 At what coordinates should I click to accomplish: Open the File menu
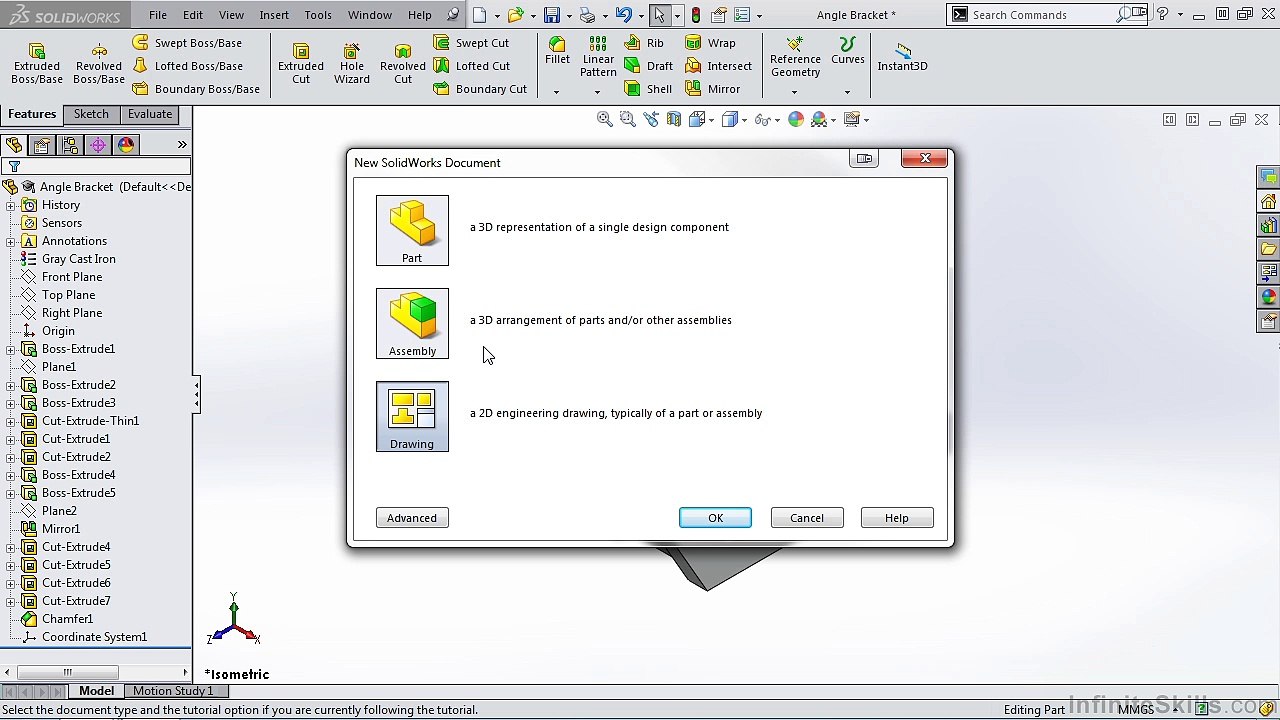pos(158,15)
